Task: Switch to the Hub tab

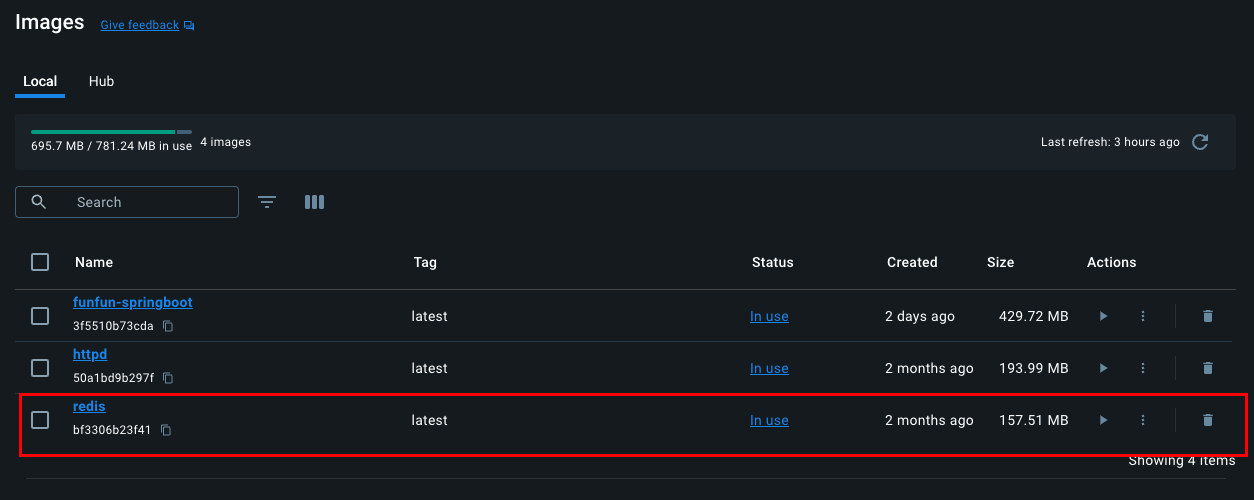Action: (101, 81)
